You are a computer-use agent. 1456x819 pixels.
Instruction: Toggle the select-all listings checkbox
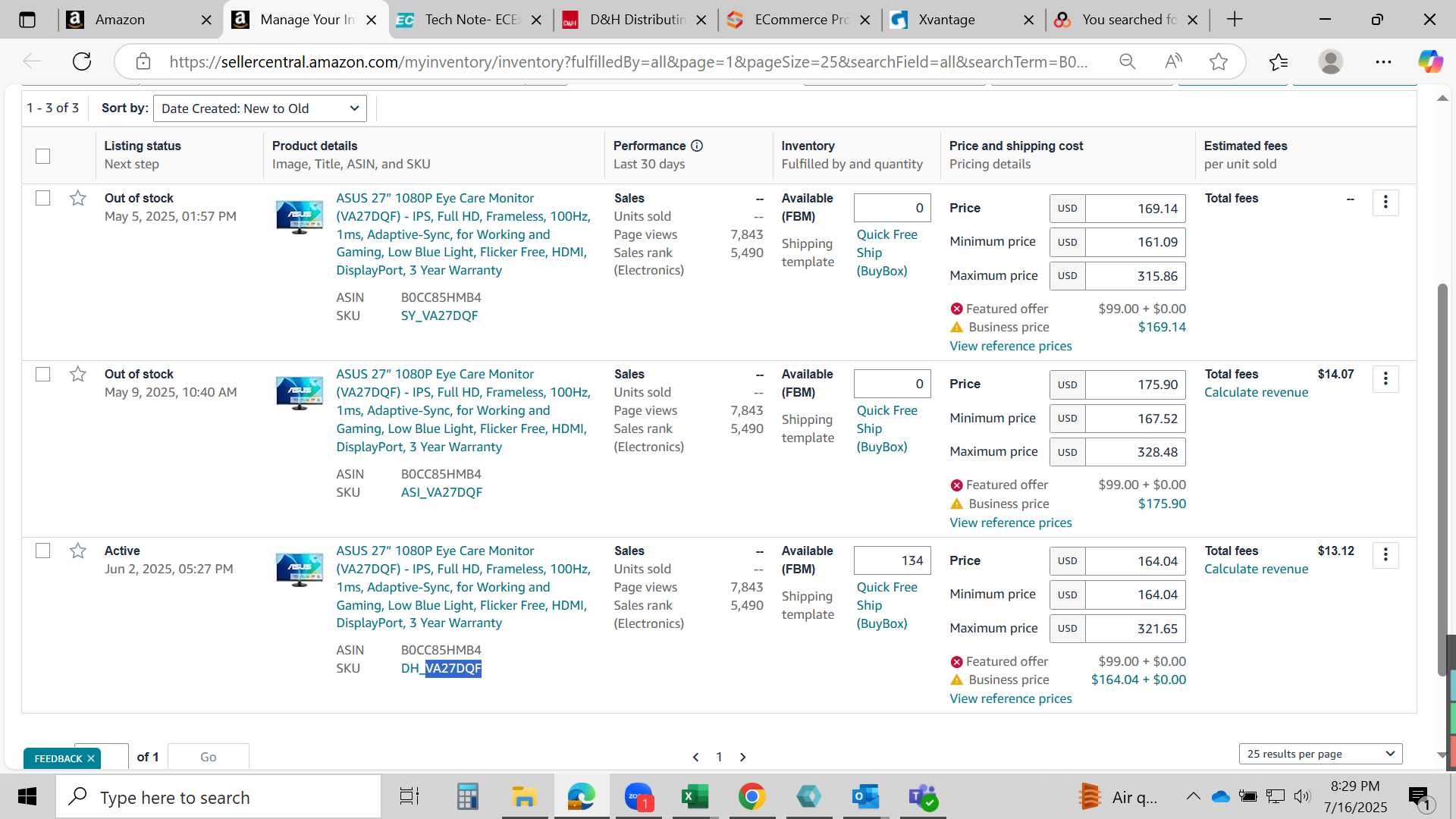click(43, 156)
